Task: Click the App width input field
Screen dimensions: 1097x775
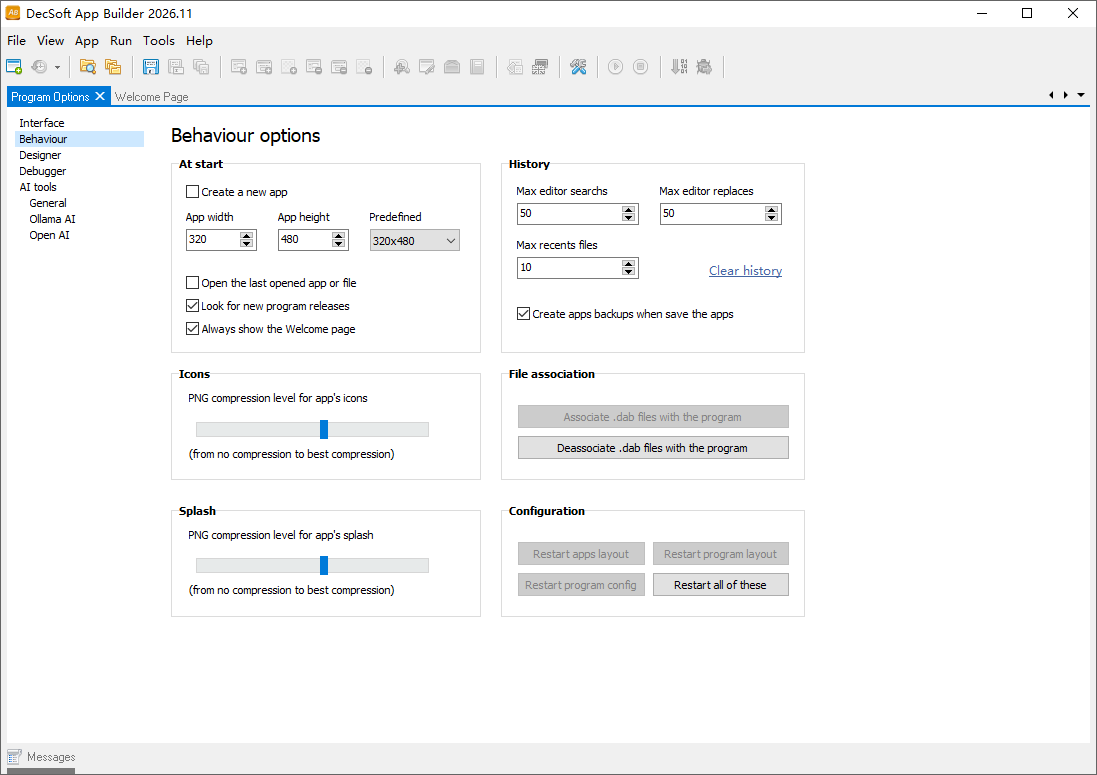Action: (x=213, y=240)
